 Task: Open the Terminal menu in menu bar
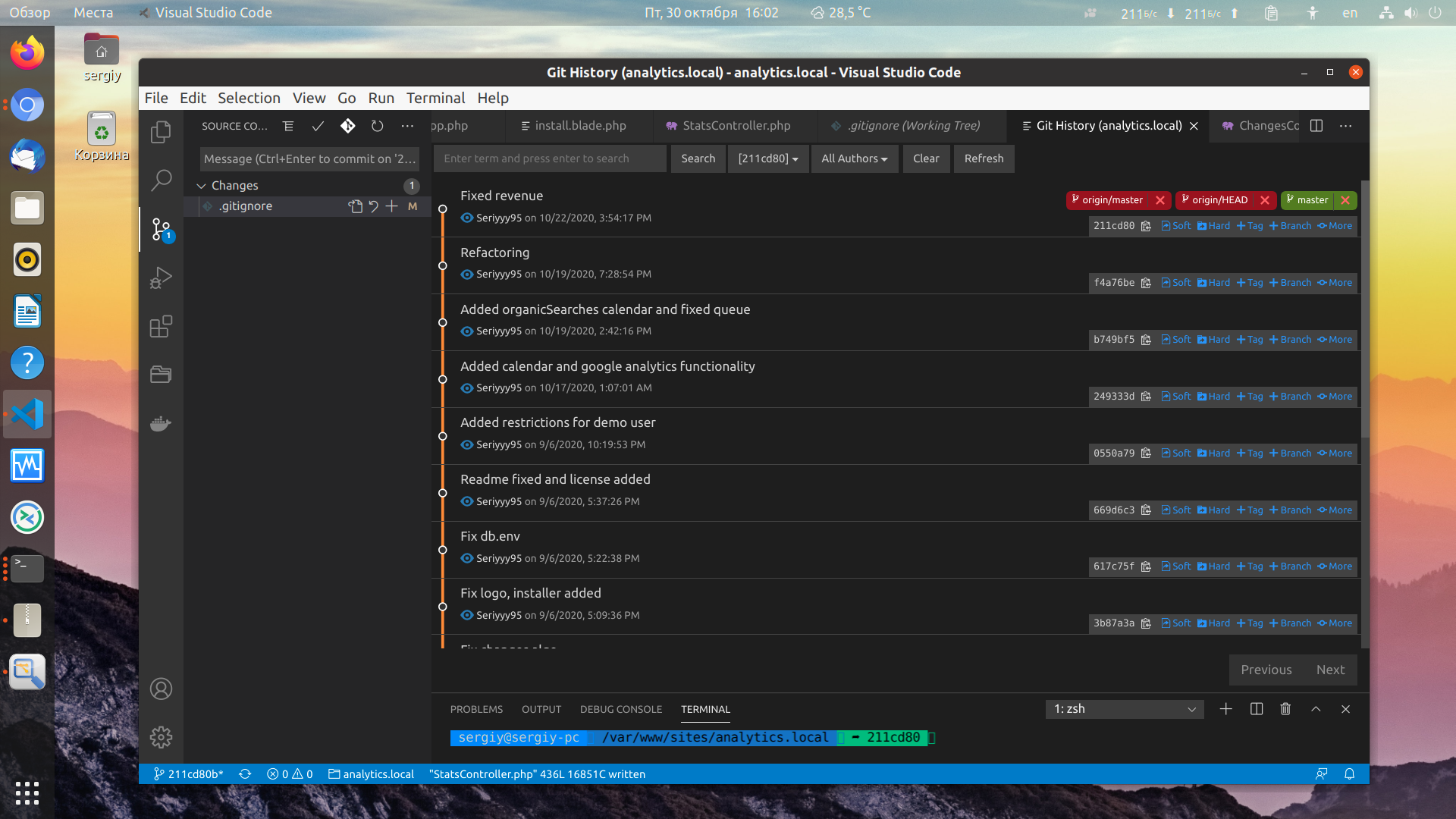[435, 98]
